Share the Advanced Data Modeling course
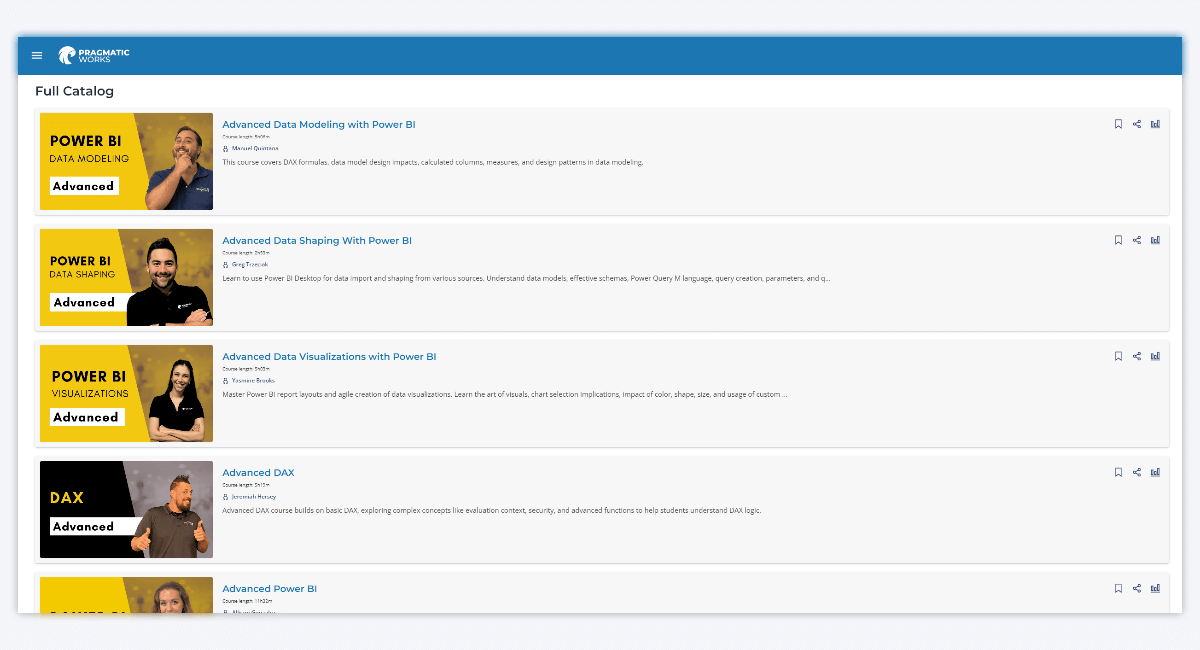This screenshot has width=1200, height=650. (1137, 124)
